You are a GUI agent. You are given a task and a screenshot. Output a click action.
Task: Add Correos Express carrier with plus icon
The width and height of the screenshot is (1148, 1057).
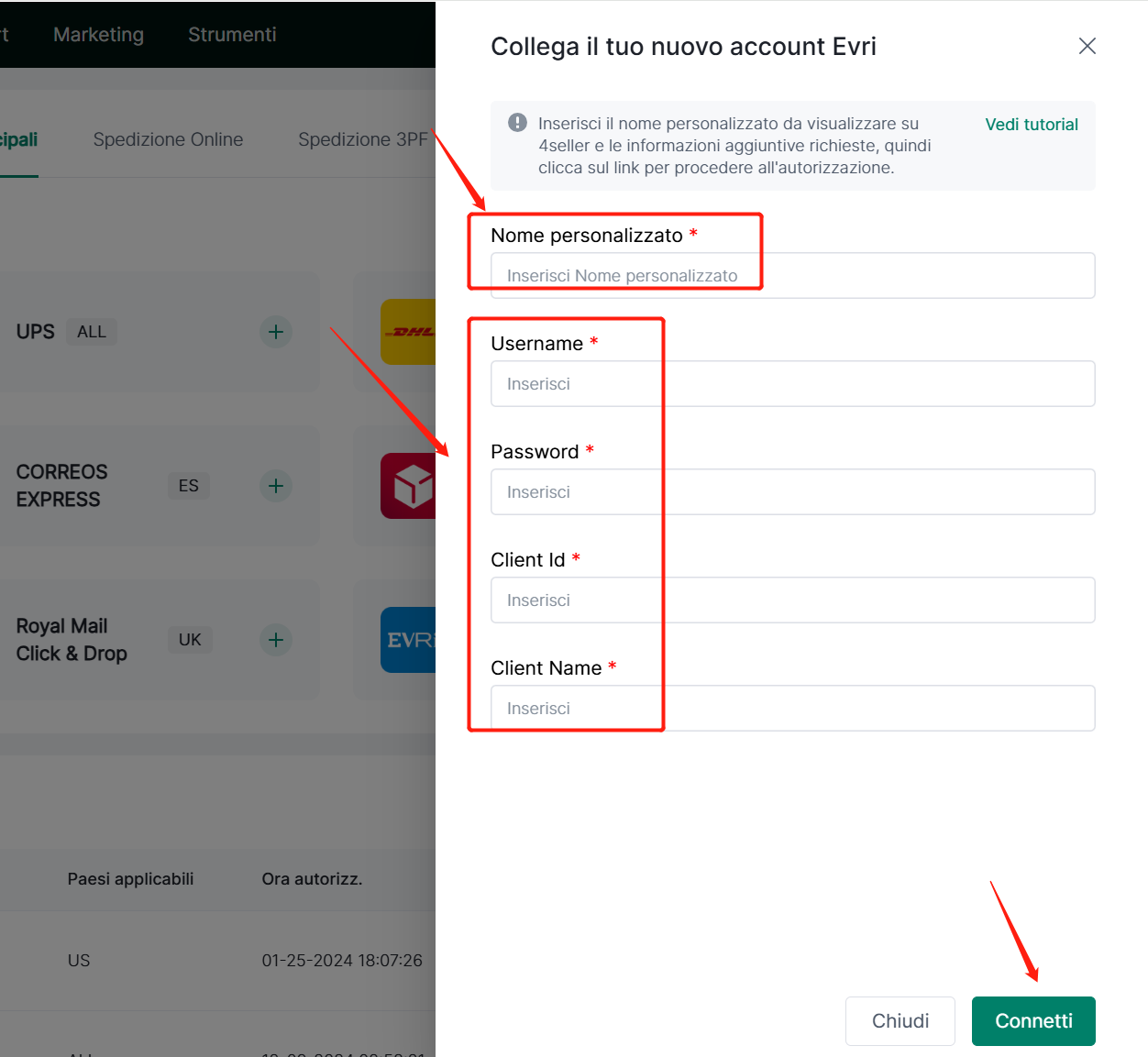[276, 486]
